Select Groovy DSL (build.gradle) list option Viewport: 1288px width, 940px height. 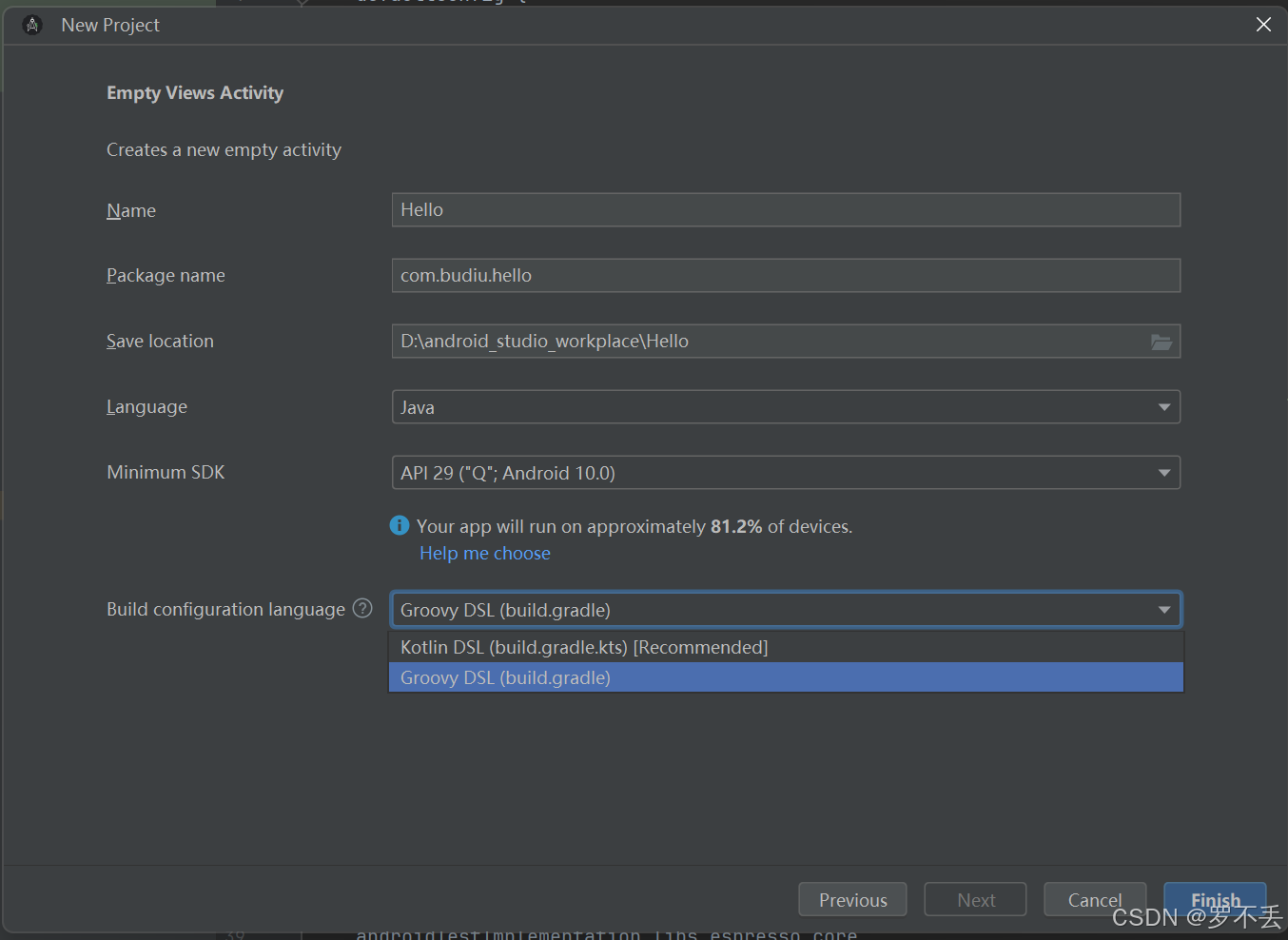coord(786,677)
